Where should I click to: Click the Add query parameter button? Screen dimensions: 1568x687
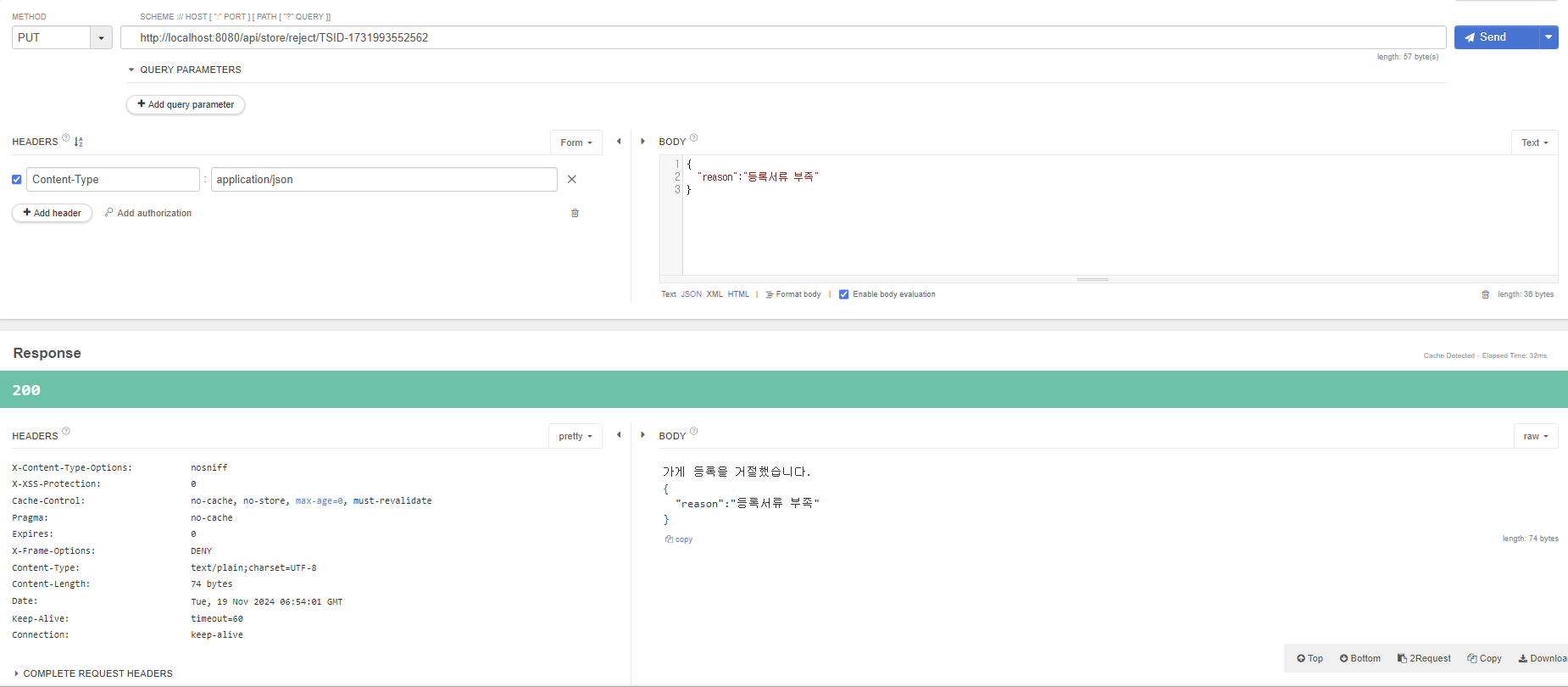pyautogui.click(x=186, y=104)
